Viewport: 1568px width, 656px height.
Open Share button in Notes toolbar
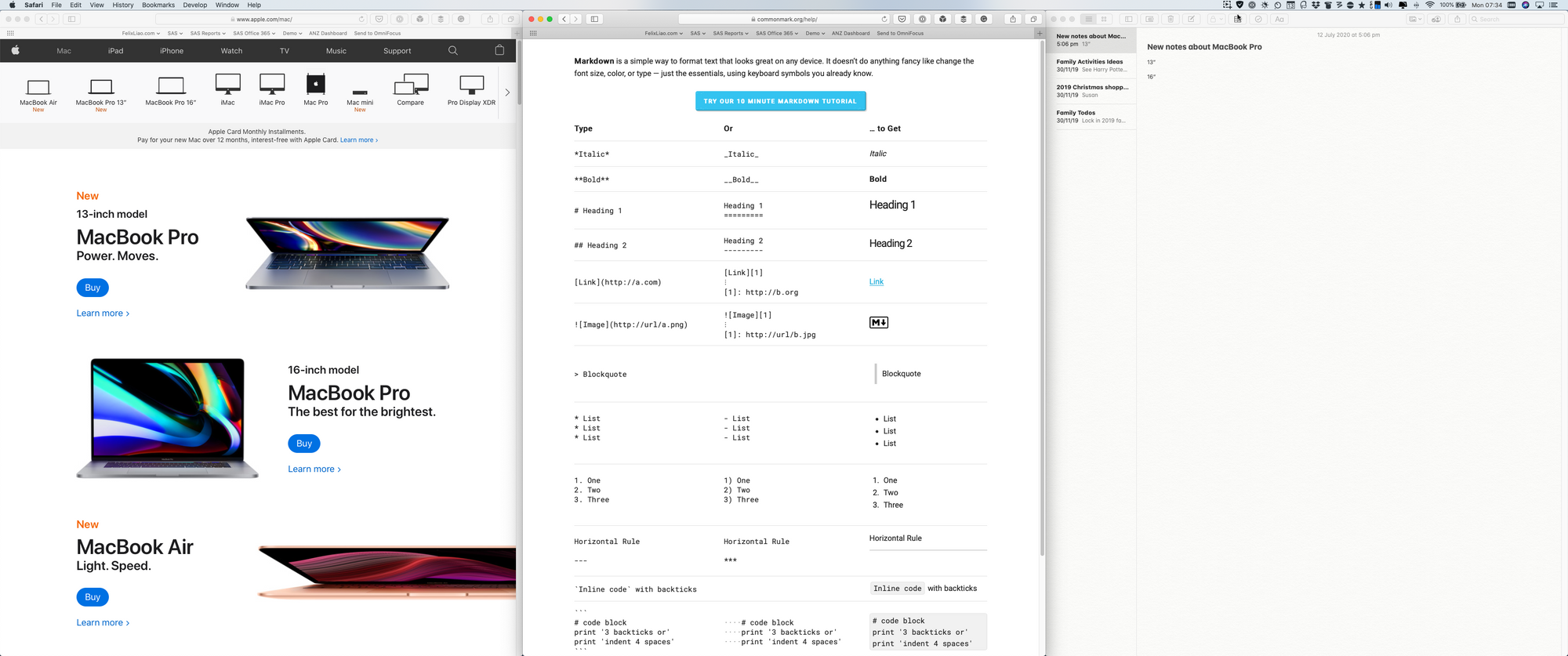(1457, 19)
